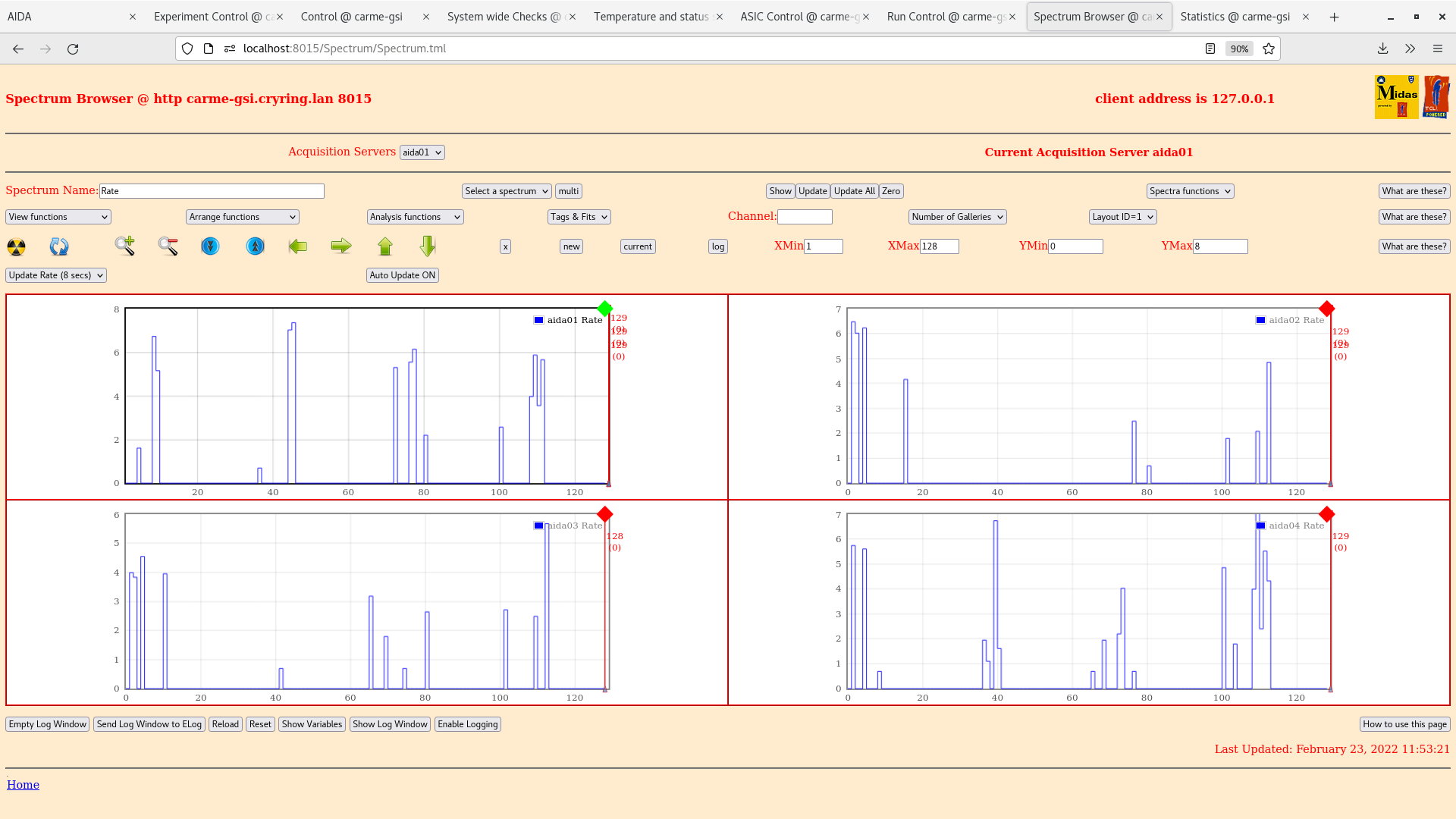Toggle reader view icon in address bar
This screenshot has width=1456, height=819.
pos(1210,49)
